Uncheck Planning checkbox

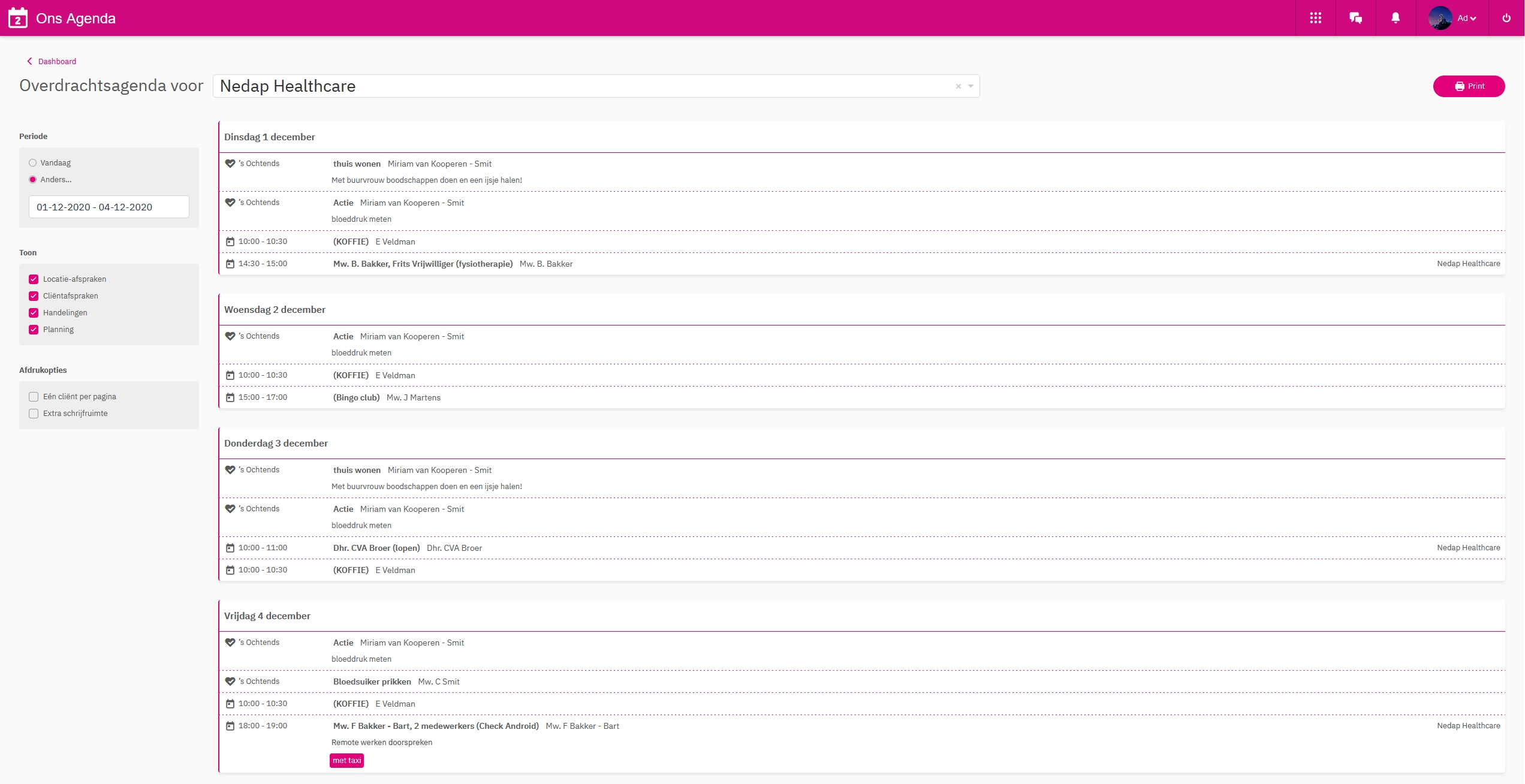pyautogui.click(x=34, y=330)
